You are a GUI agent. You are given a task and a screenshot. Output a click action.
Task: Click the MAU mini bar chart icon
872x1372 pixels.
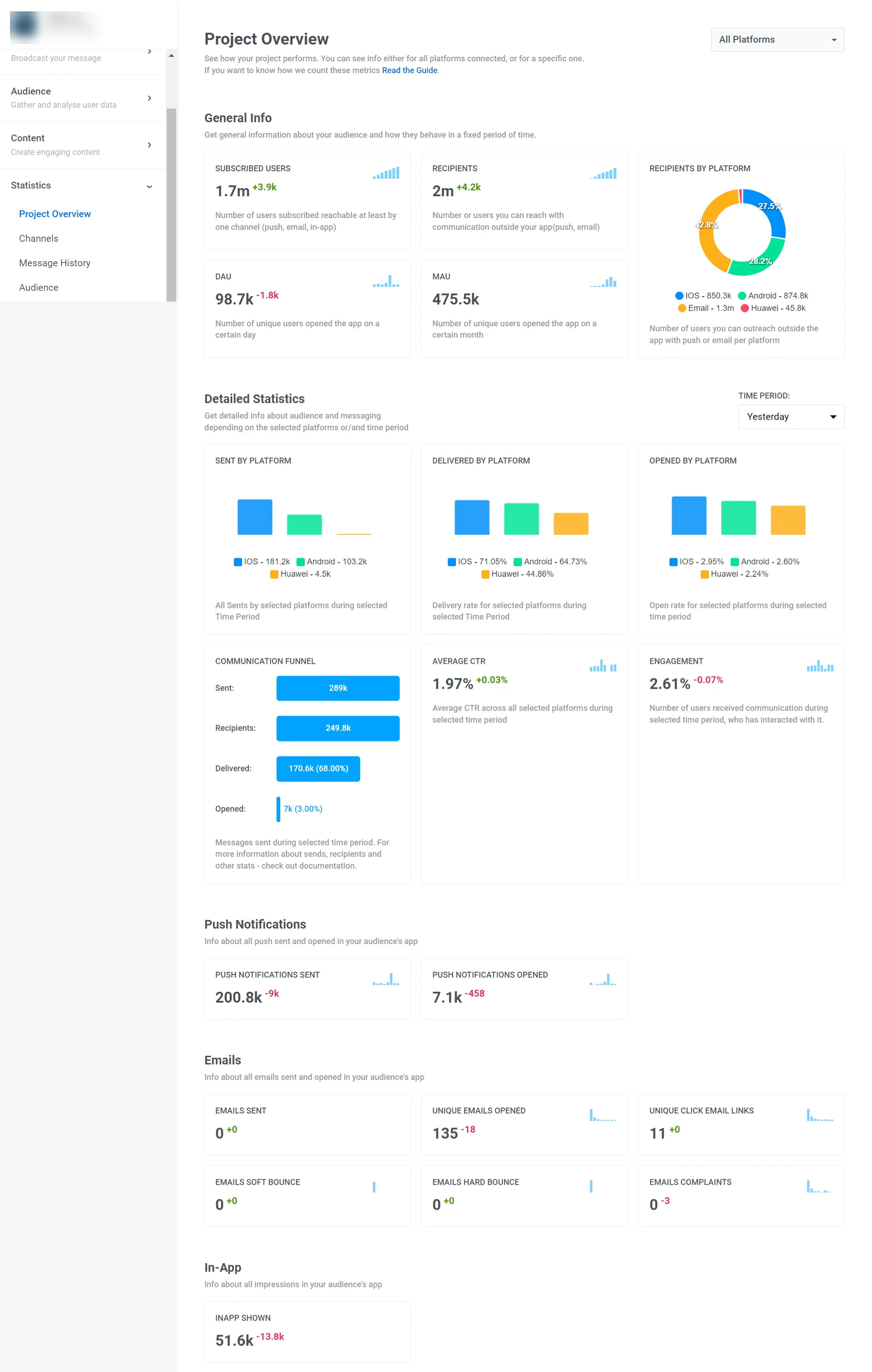603,282
